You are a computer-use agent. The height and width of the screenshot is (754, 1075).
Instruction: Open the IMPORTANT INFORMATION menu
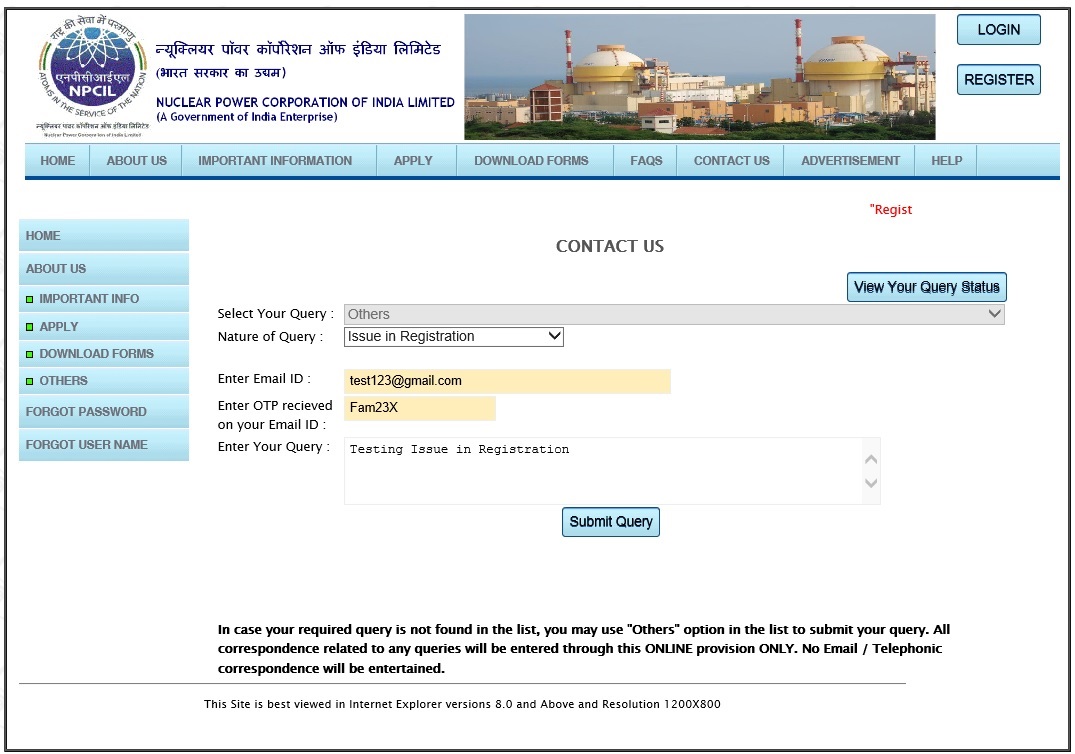tap(275, 160)
